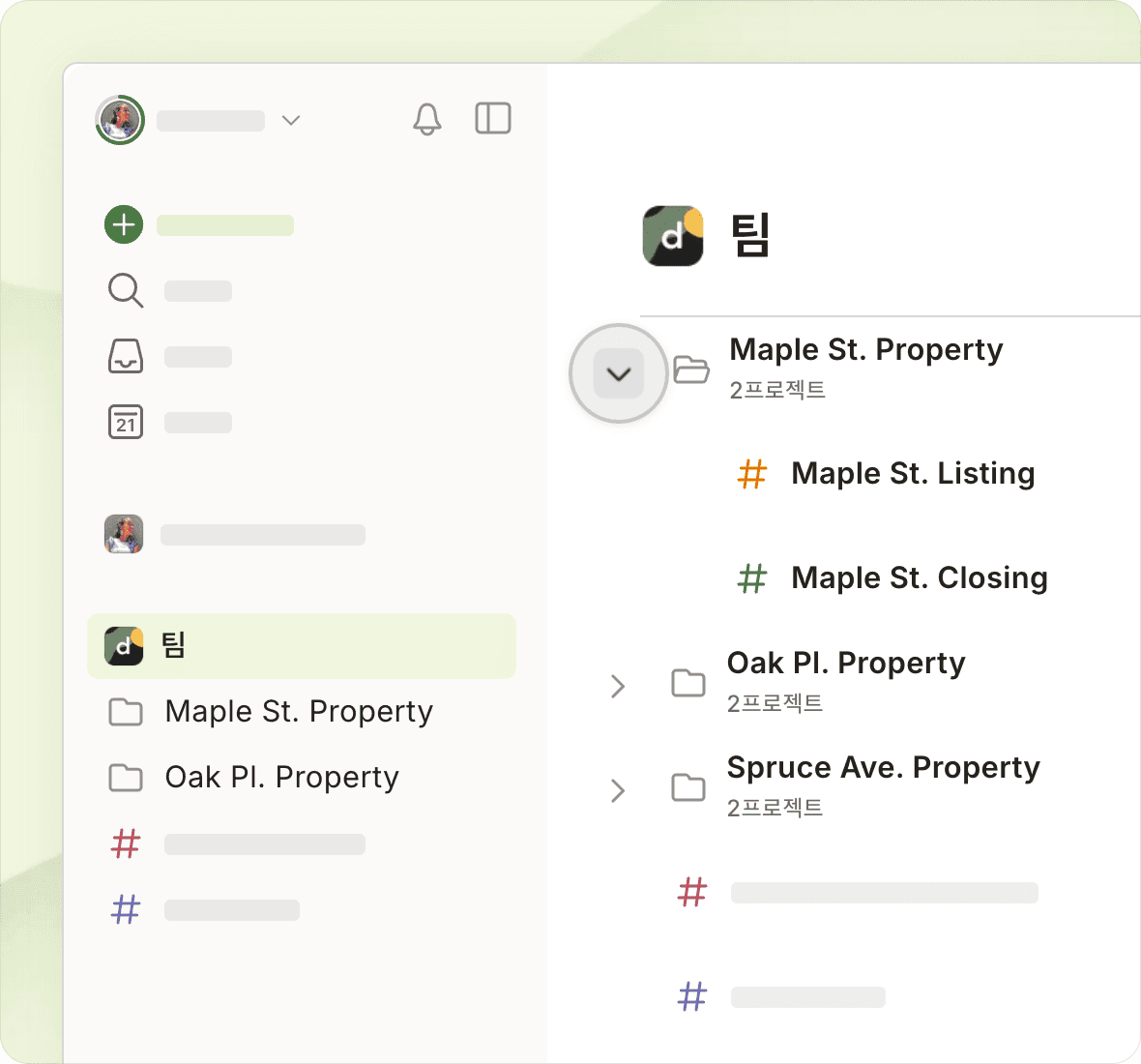Image resolution: width=1141 pixels, height=1064 pixels.
Task: Expand the Spruce Ave. Property folder
Action: 618,790
